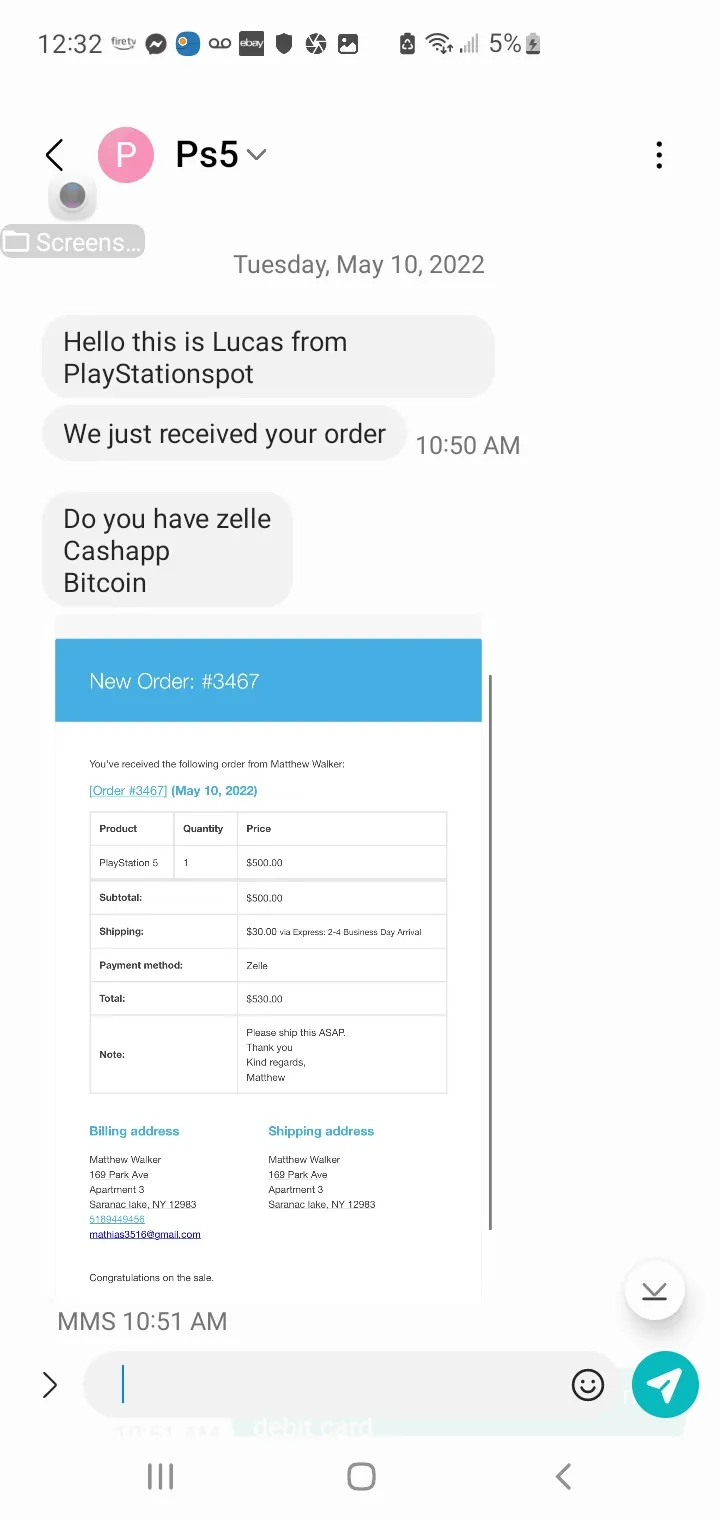720x1520 pixels.
Task: Tap the eBay notification icon in status bar
Action: point(251,43)
